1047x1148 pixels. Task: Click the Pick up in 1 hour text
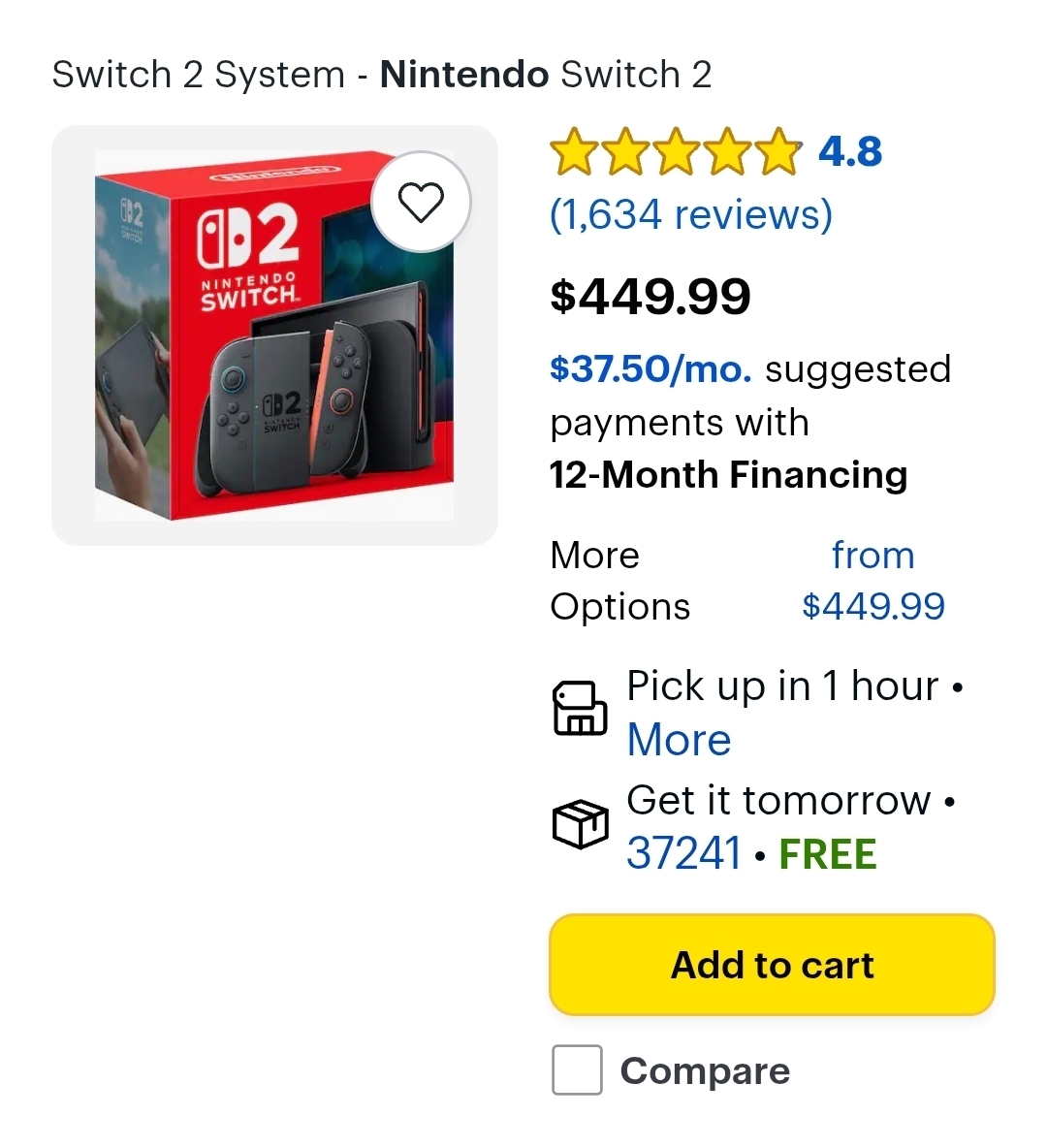click(782, 686)
